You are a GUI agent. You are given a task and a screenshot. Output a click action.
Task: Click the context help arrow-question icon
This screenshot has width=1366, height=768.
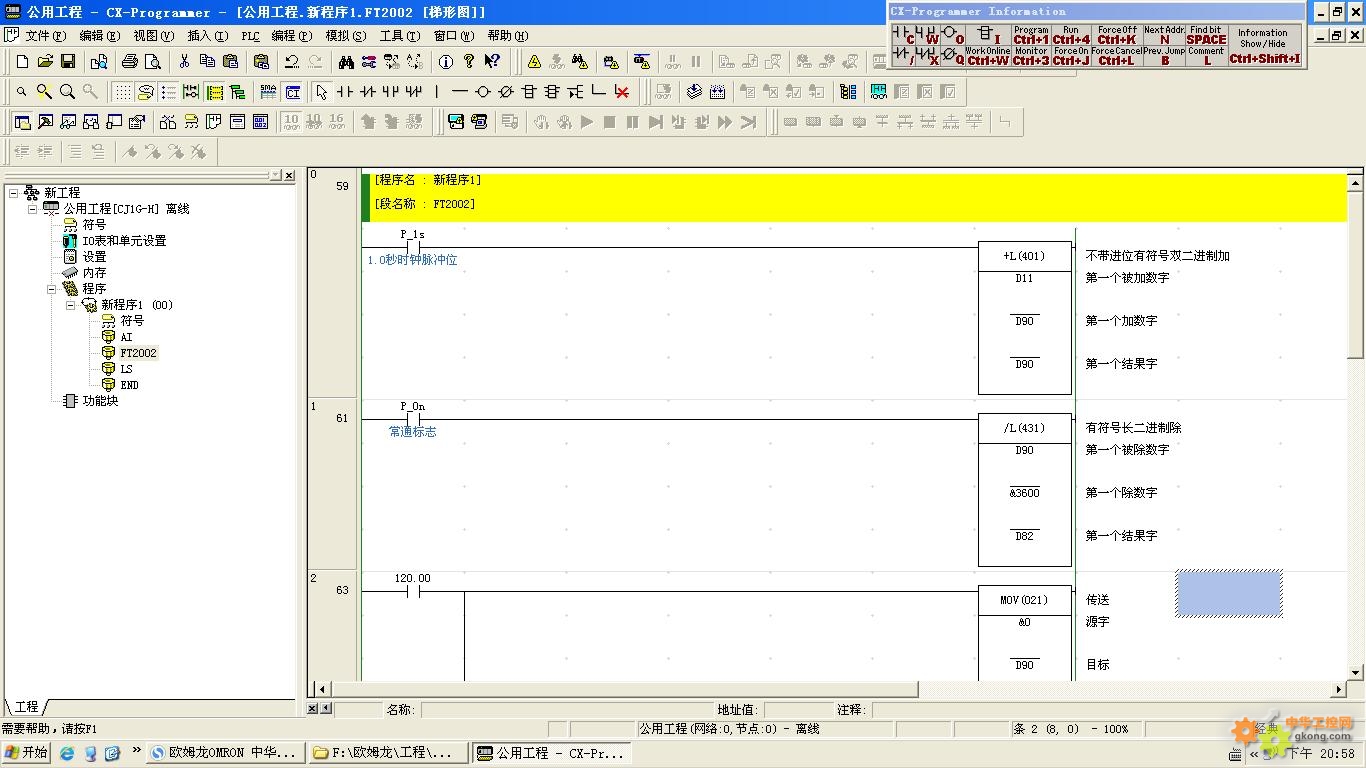pyautogui.click(x=492, y=62)
